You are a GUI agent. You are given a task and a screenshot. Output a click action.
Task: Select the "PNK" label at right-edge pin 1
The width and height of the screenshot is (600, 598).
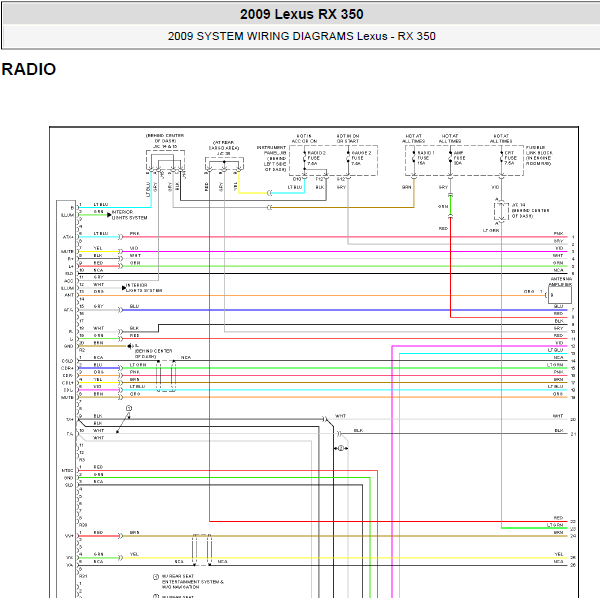(x=558, y=233)
